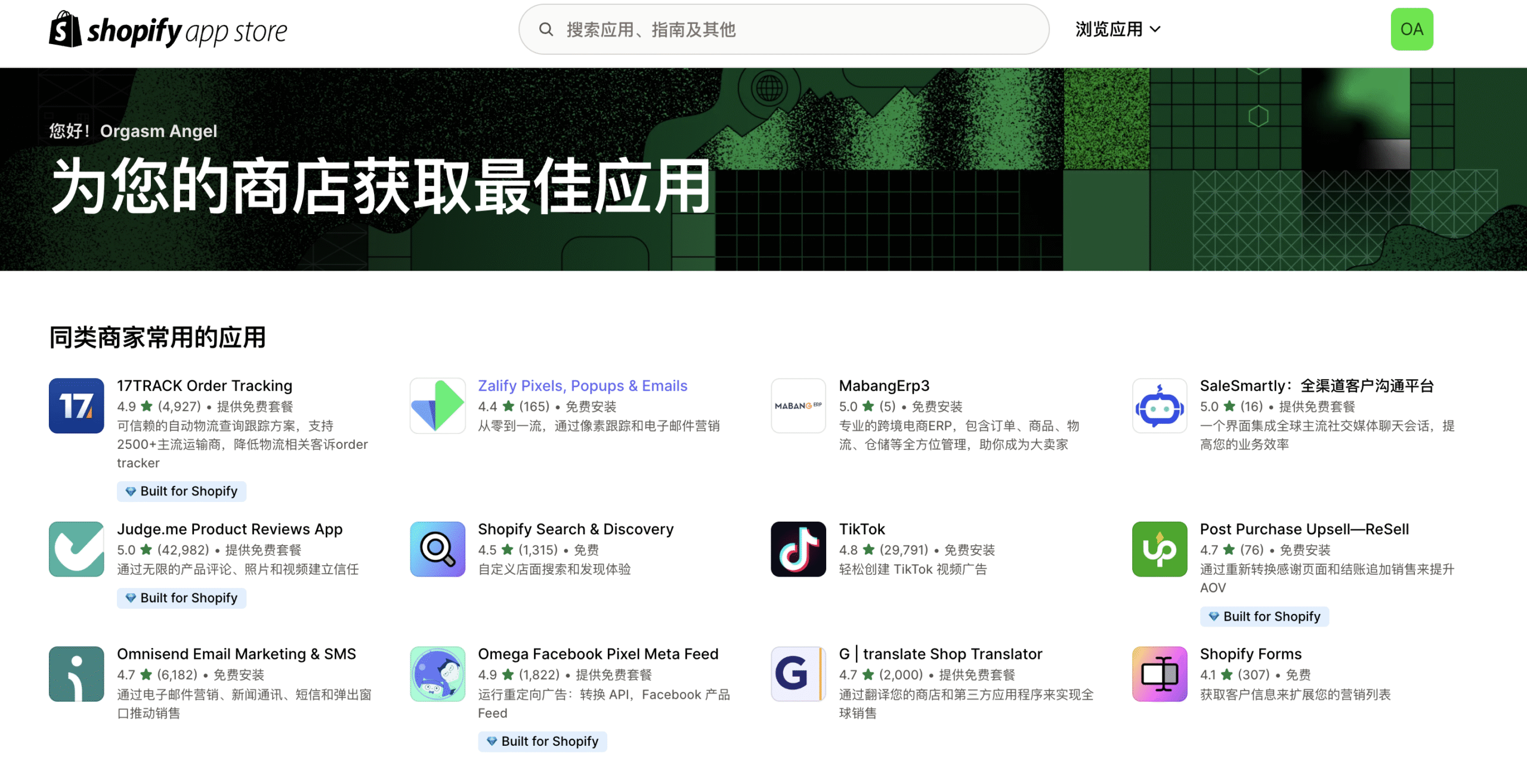Viewport: 1527px width, 784px height.
Task: Open the Shopify Search & Discovery icon
Action: tap(437, 549)
